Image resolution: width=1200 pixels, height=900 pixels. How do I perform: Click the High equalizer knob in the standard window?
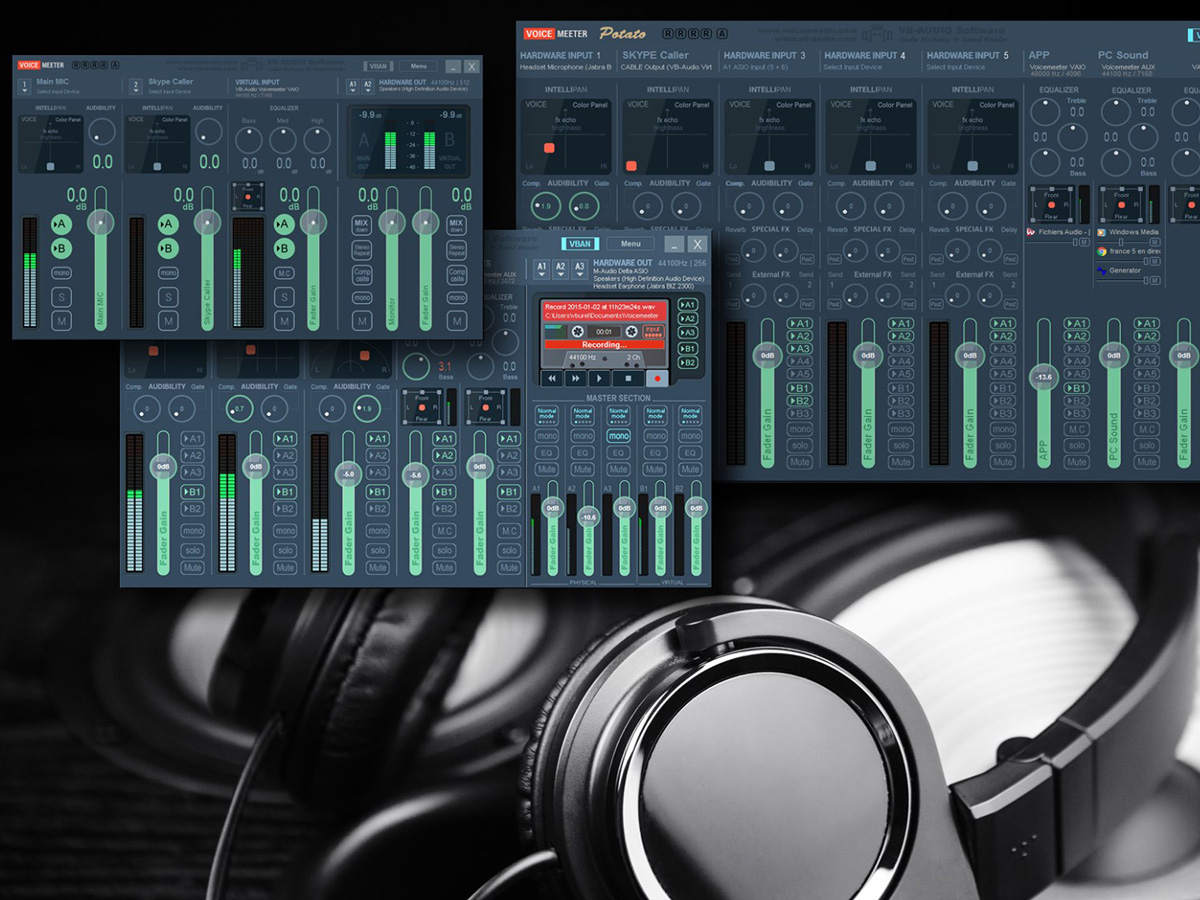click(317, 139)
